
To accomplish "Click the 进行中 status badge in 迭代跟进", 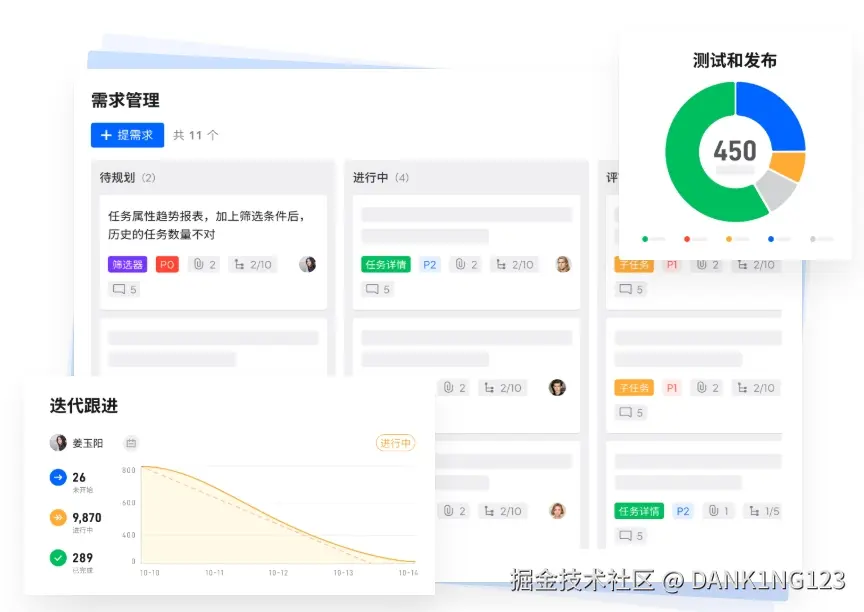I will (x=396, y=443).
